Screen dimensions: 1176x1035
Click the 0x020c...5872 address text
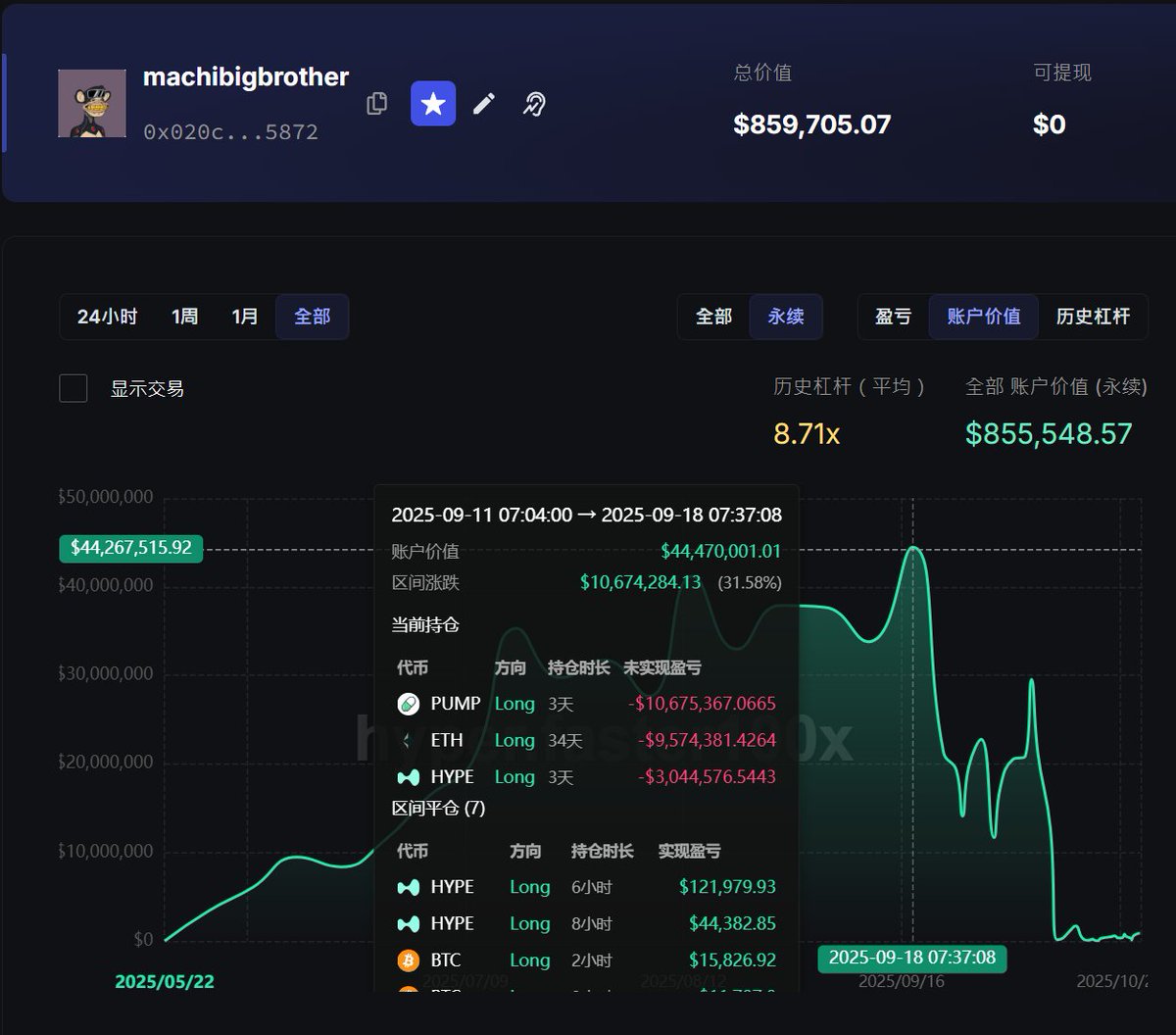click(x=231, y=131)
